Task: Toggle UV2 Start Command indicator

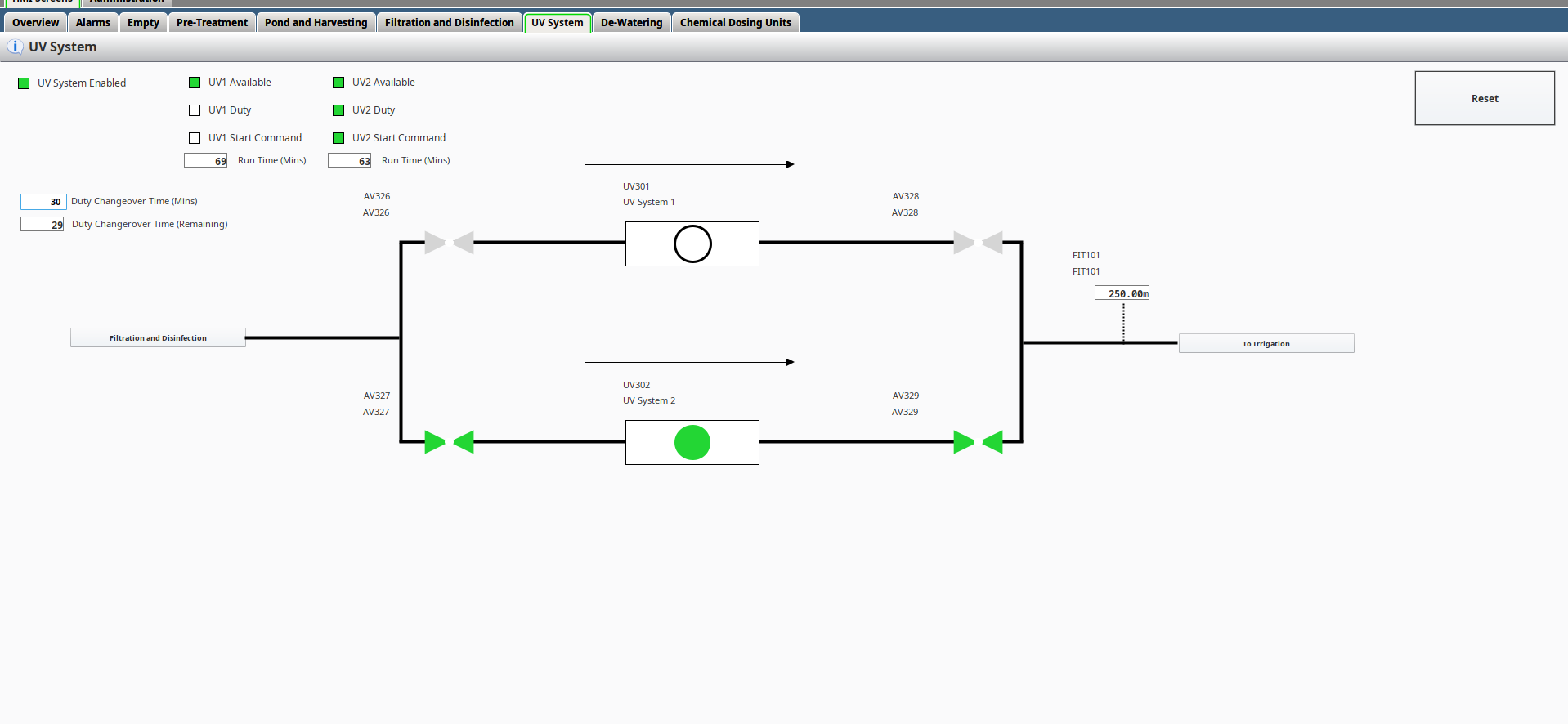Action: [338, 138]
